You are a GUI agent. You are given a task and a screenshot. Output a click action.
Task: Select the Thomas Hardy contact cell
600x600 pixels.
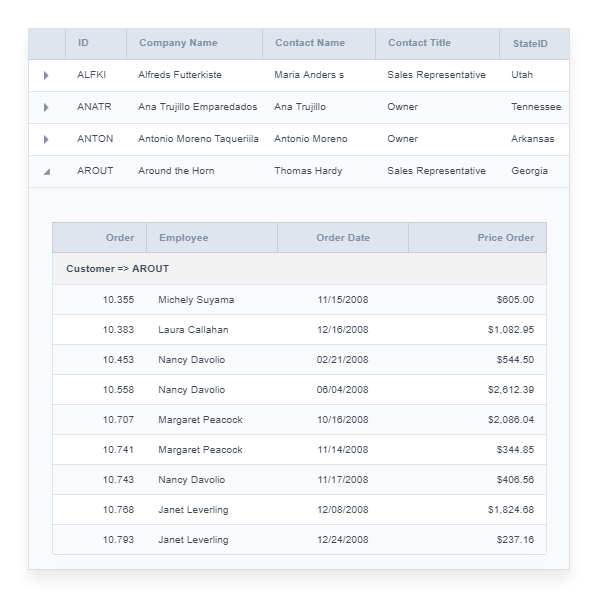(308, 171)
